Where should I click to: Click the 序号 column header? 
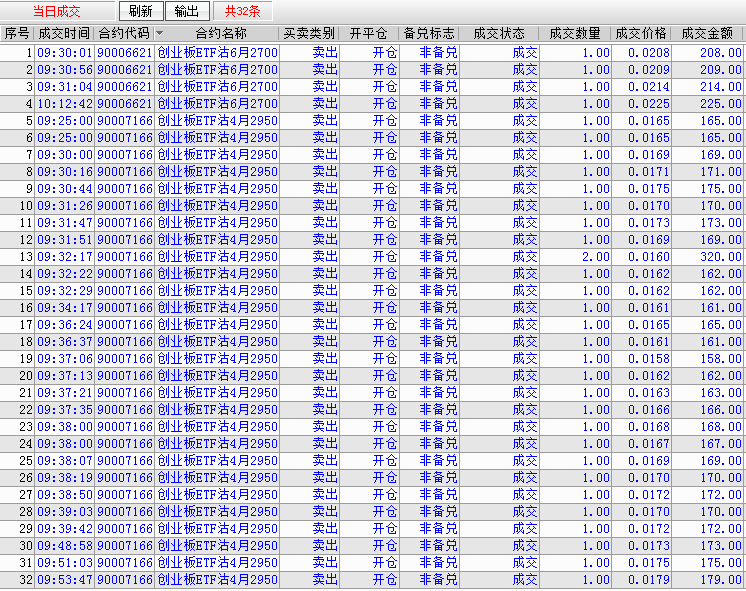click(17, 34)
